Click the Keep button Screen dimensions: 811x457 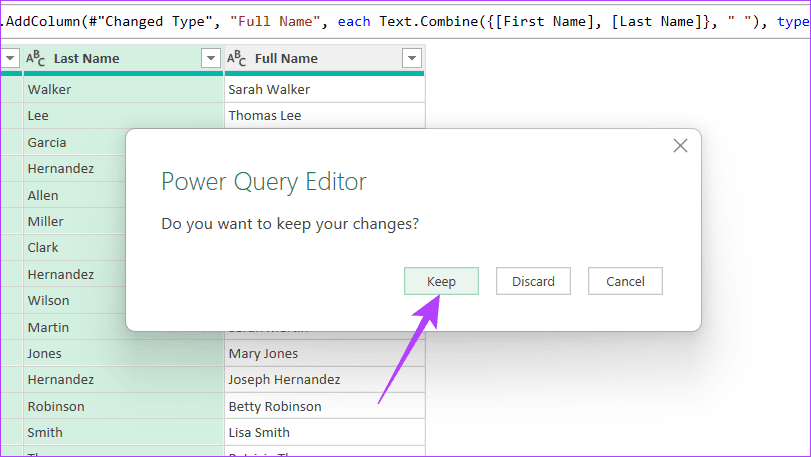coord(441,281)
